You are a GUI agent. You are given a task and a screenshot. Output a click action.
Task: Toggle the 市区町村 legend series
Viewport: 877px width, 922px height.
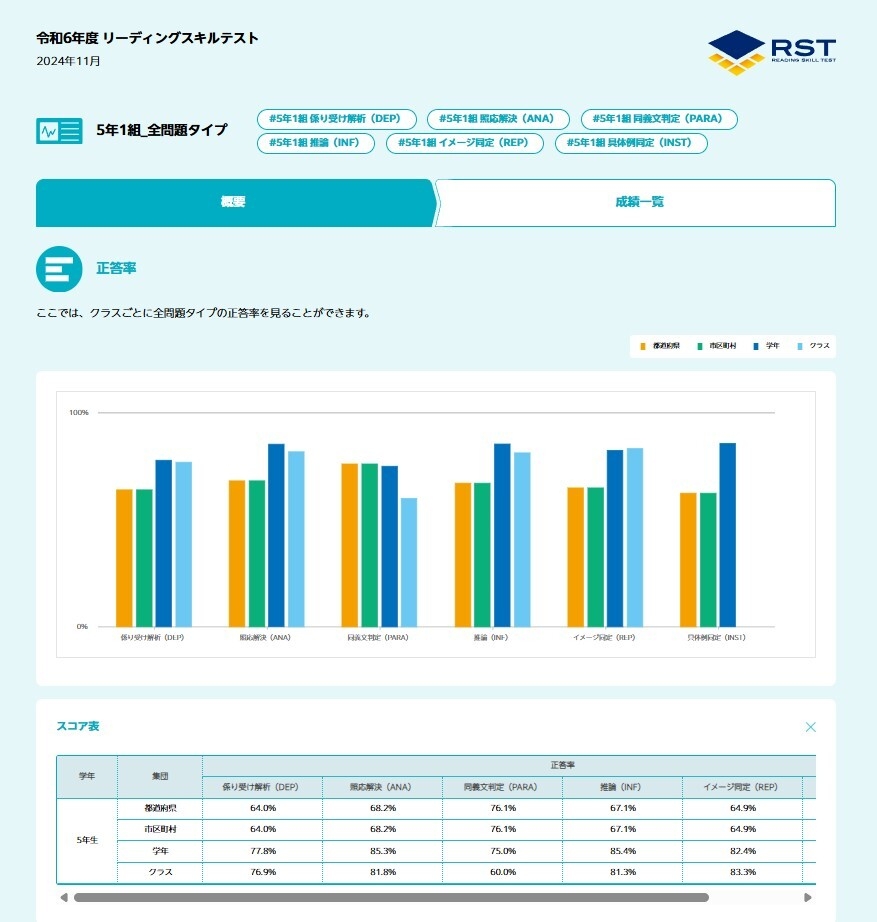point(717,346)
